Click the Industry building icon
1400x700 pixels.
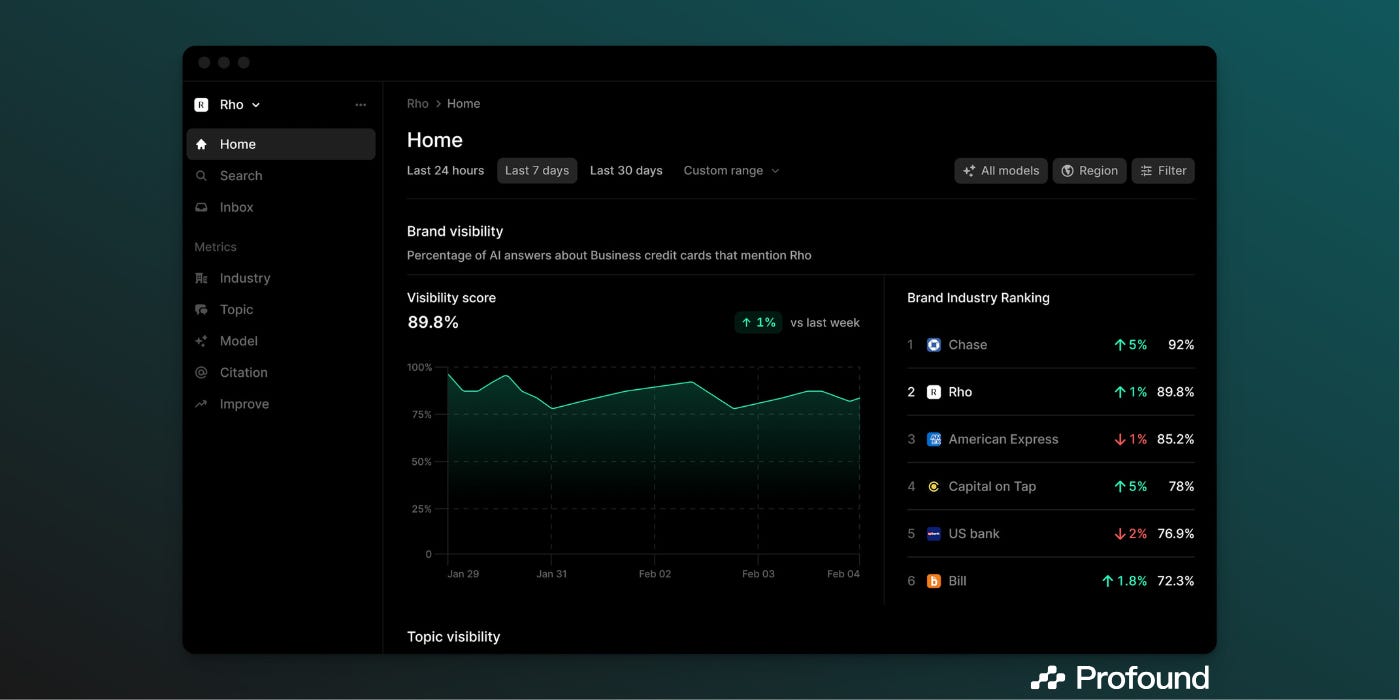tap(201, 278)
